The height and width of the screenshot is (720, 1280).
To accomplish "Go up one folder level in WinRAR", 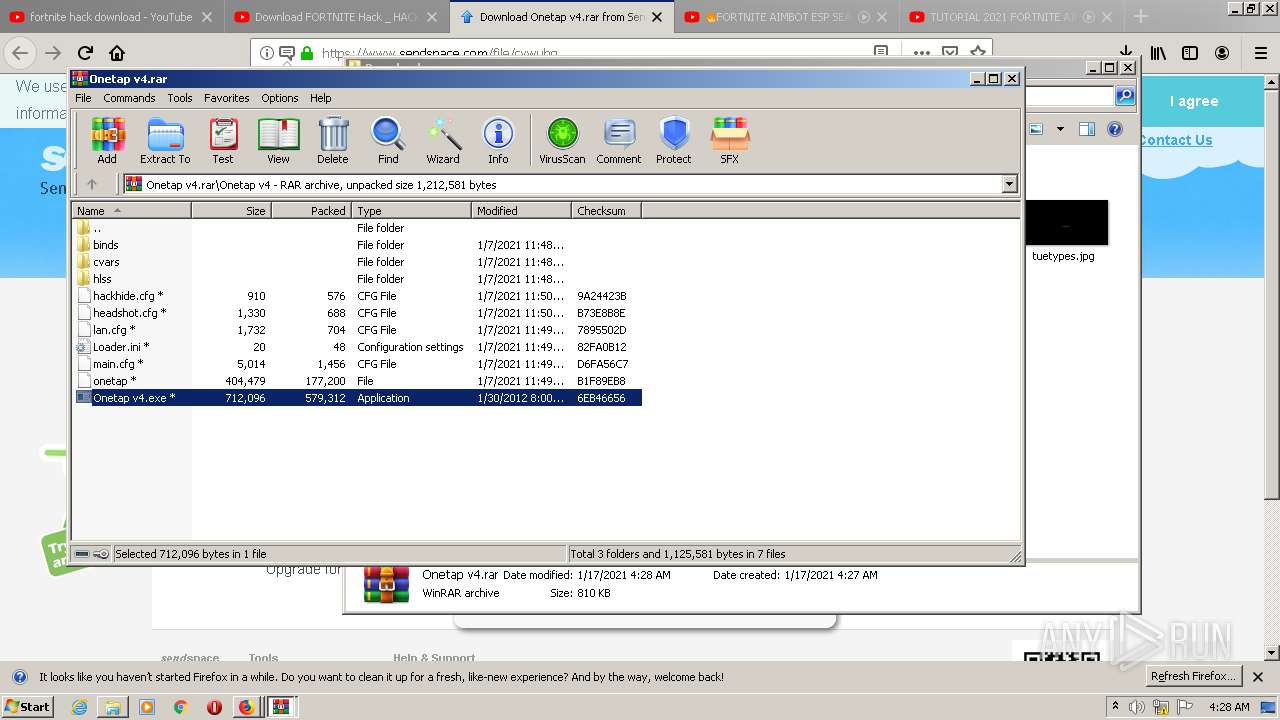I will click(x=92, y=184).
